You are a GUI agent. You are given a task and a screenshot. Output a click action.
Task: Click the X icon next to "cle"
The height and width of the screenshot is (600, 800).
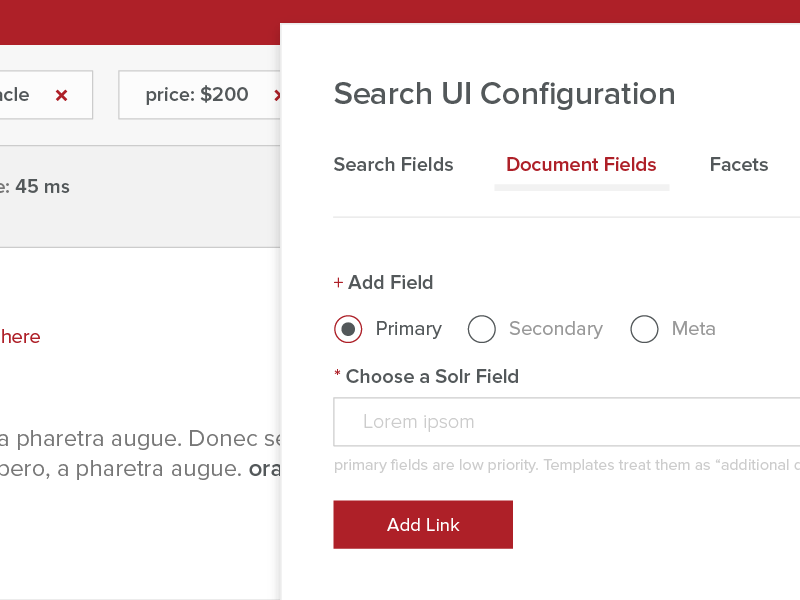click(x=60, y=95)
